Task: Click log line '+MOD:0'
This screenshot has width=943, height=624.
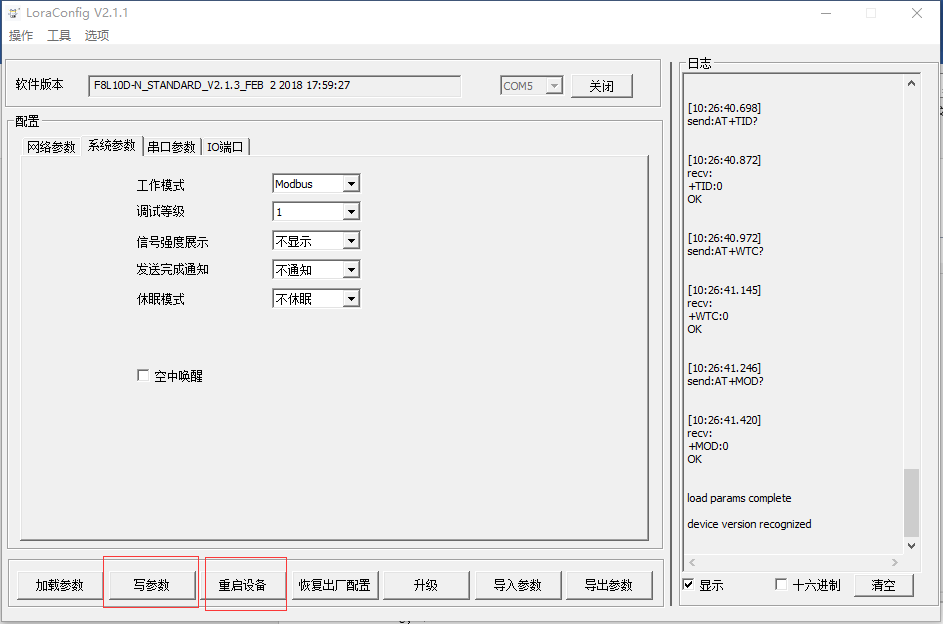Action: (x=708, y=446)
